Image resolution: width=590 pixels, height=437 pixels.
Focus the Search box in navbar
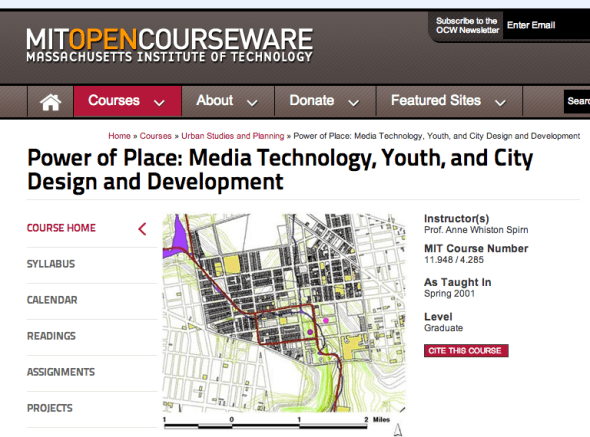(577, 101)
